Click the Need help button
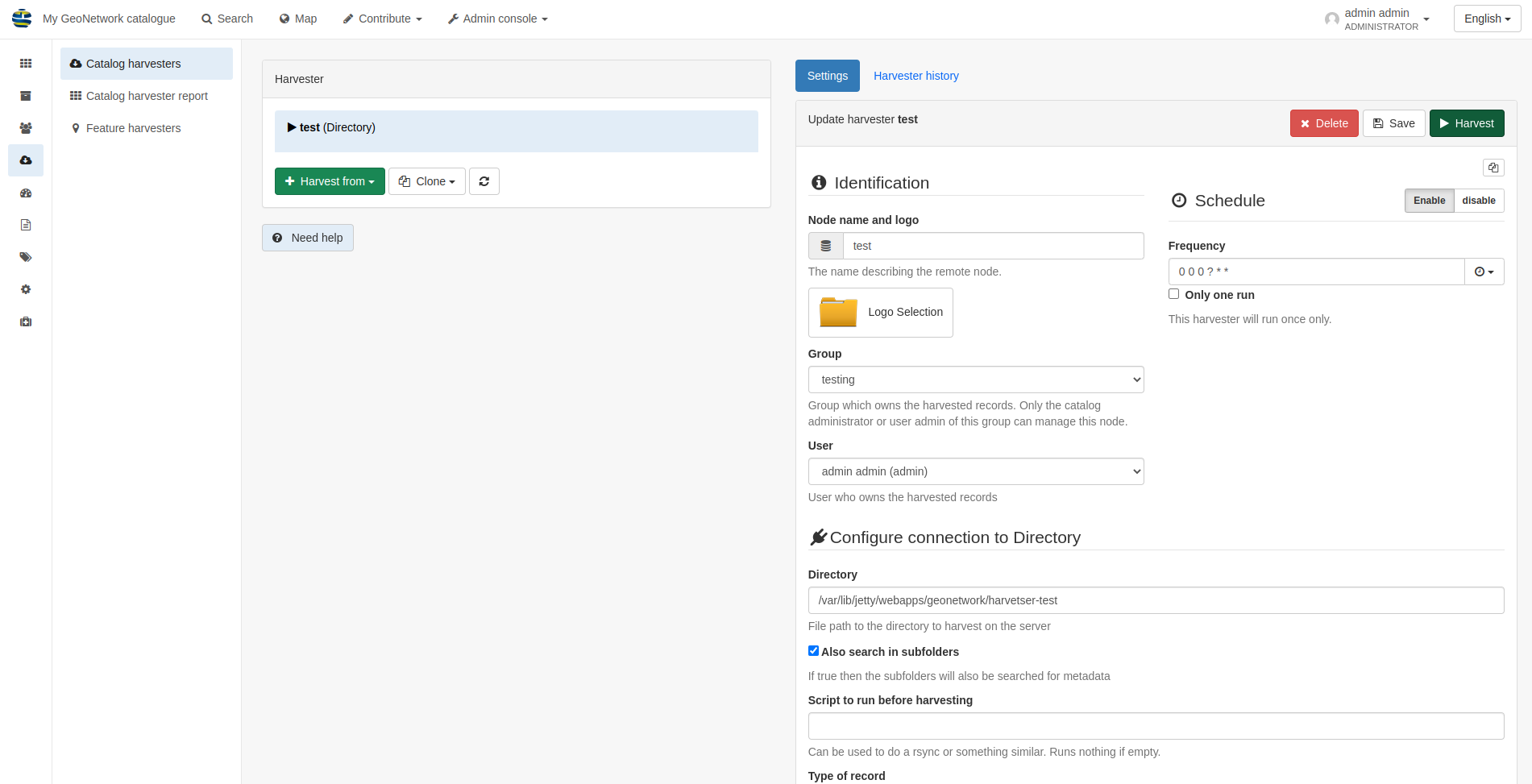Viewport: 1532px width, 784px height. pos(308,238)
